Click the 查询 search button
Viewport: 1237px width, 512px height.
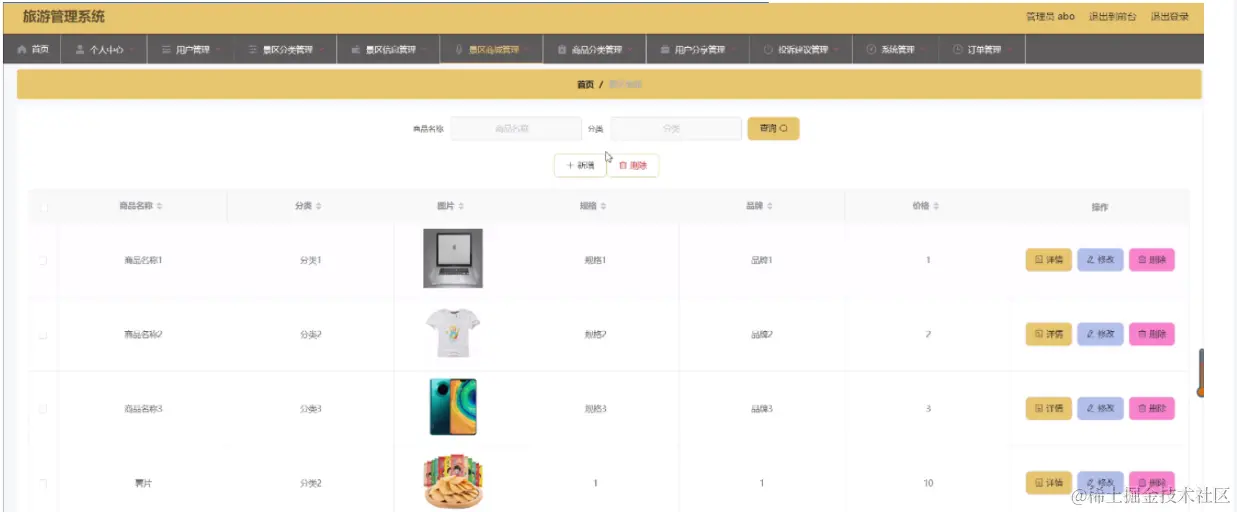(773, 128)
